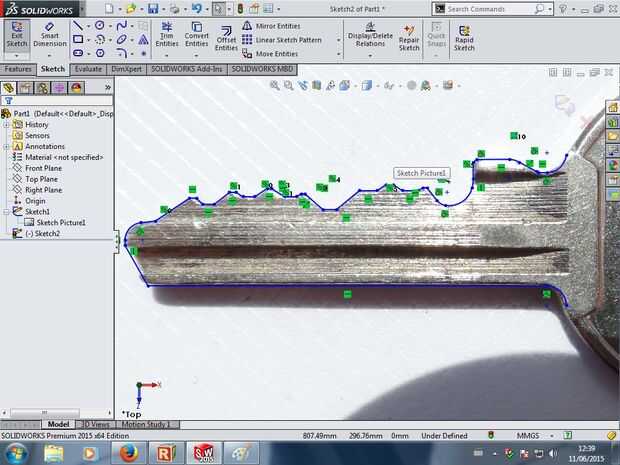Click Mirror Entities
Viewport: 620px width, 465px height.
pos(271,26)
